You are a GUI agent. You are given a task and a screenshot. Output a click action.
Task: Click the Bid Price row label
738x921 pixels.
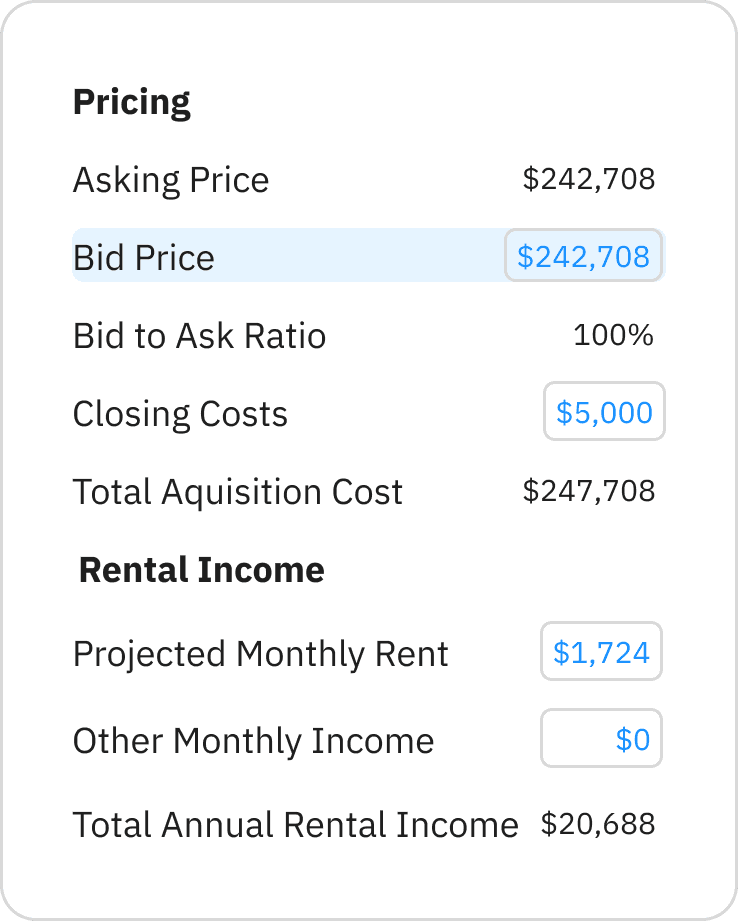tap(144, 257)
